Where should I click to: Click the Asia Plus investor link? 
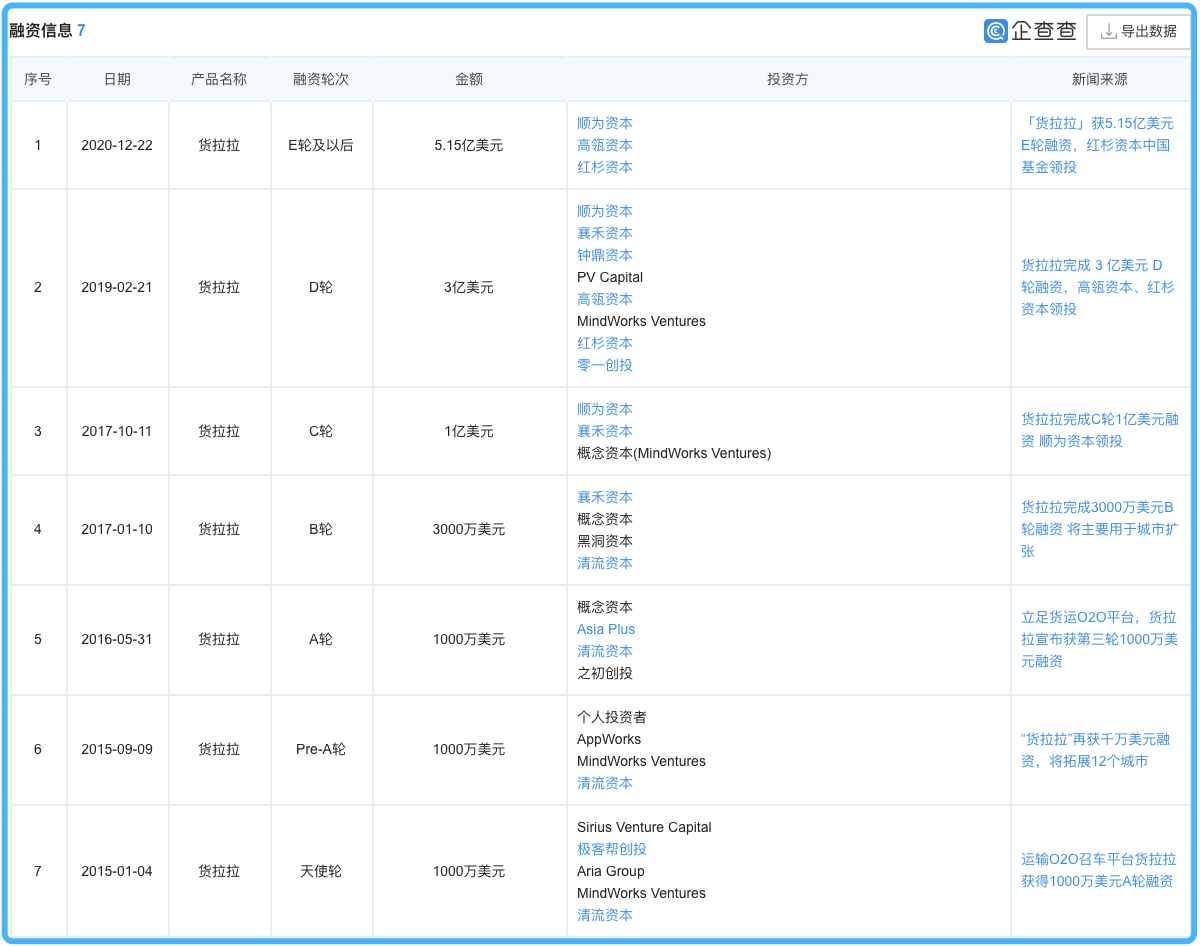605,629
